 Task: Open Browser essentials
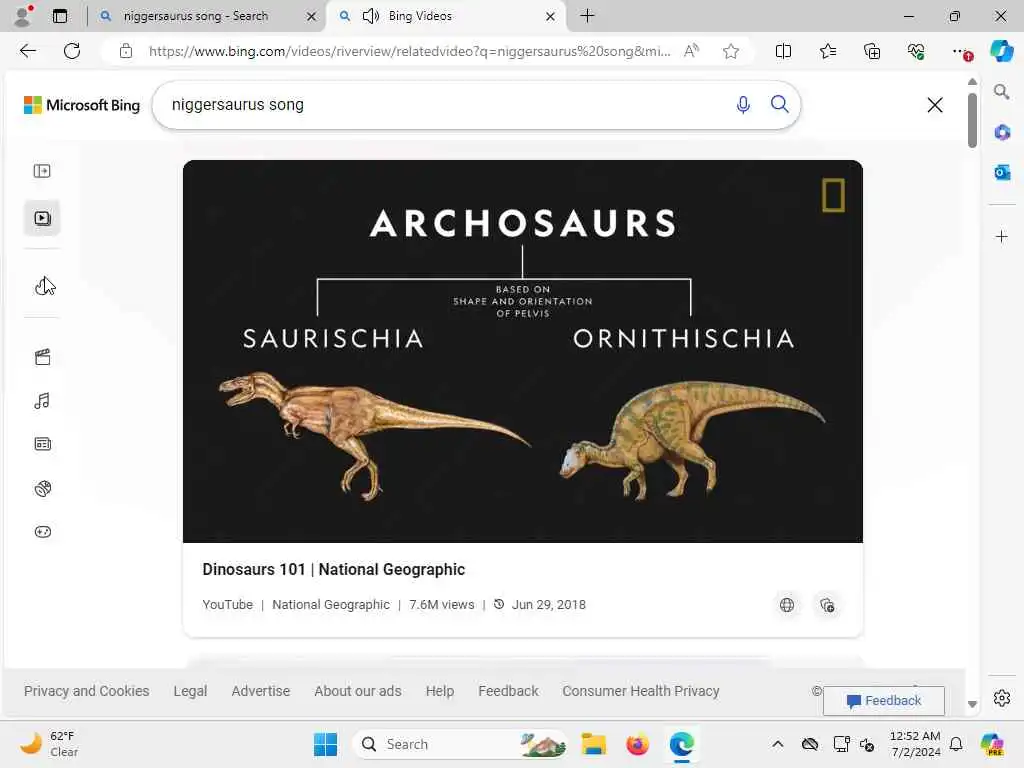(916, 51)
